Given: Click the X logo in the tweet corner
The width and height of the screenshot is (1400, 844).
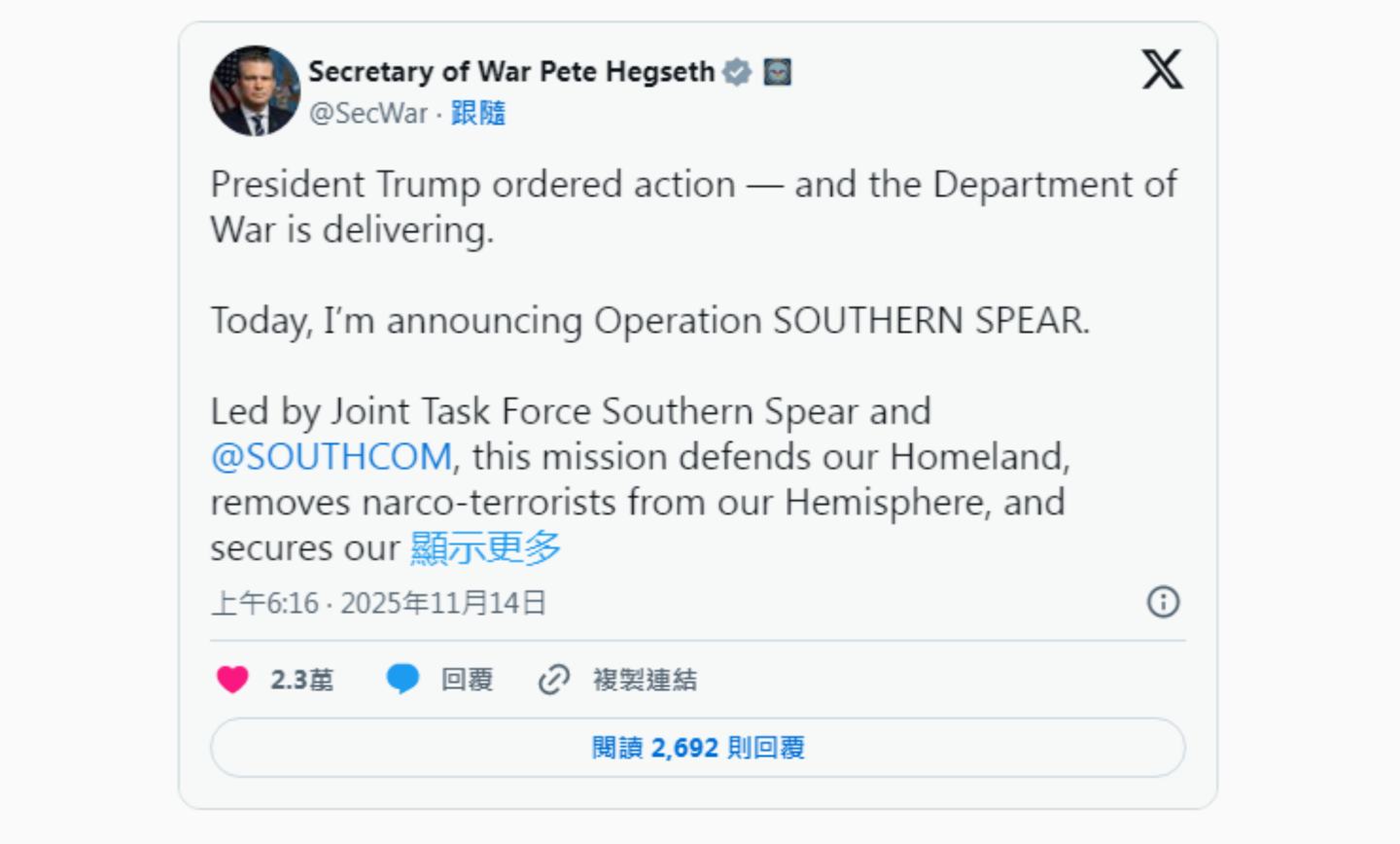Looking at the screenshot, I should click(1162, 70).
